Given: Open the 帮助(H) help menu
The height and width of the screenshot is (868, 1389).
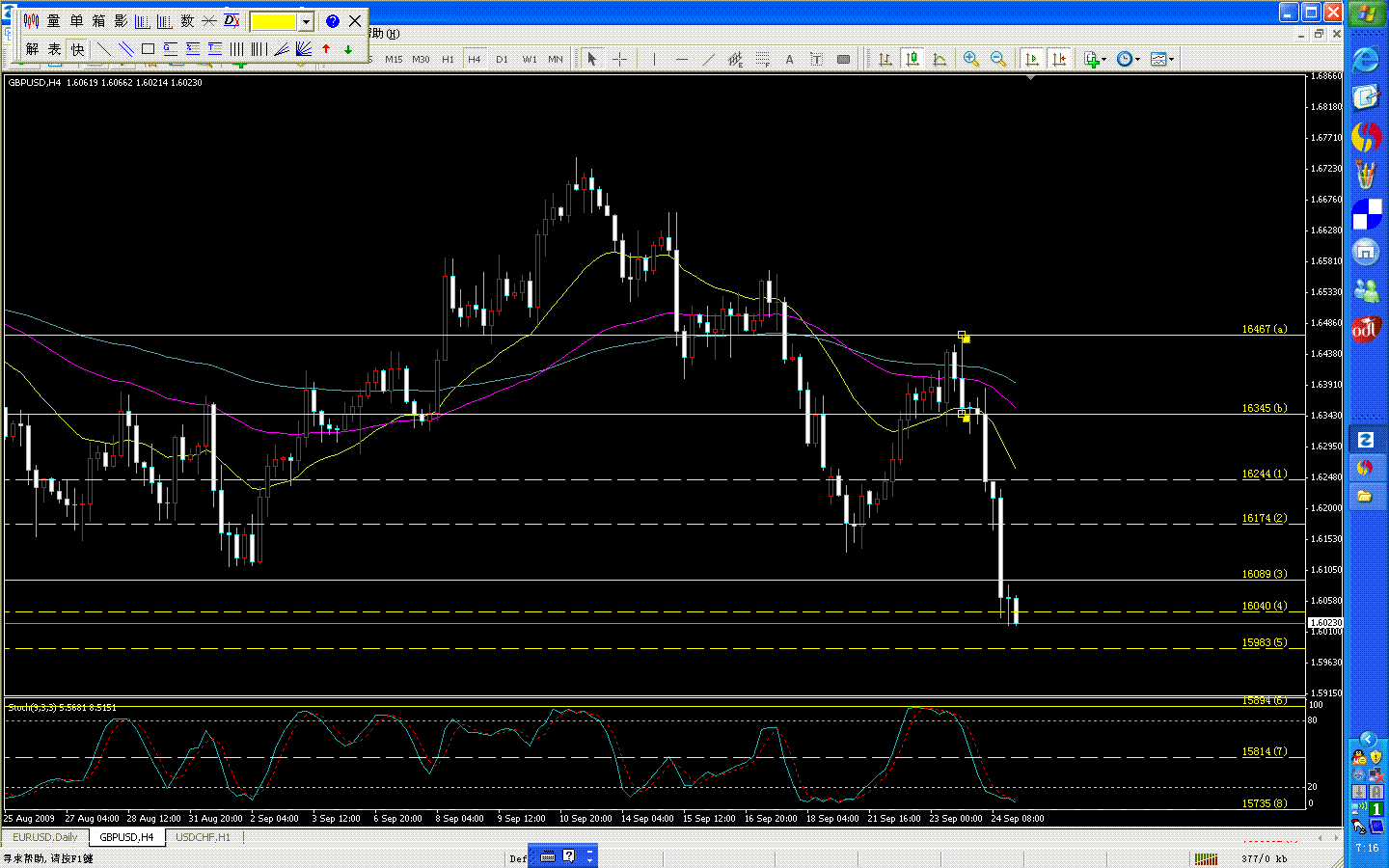Looking at the screenshot, I should (x=385, y=34).
